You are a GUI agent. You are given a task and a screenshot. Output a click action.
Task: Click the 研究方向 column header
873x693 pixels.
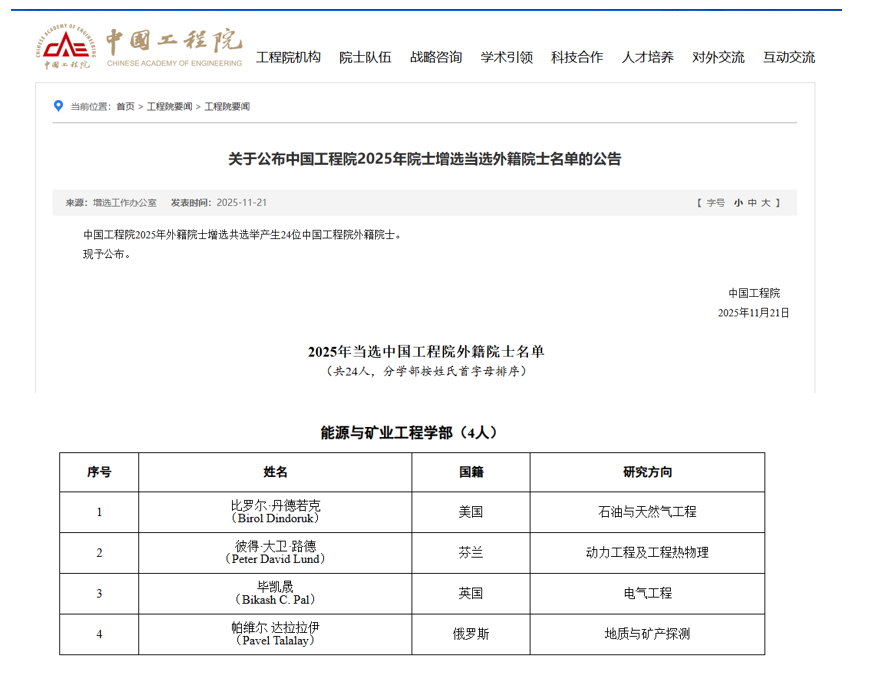click(x=647, y=472)
